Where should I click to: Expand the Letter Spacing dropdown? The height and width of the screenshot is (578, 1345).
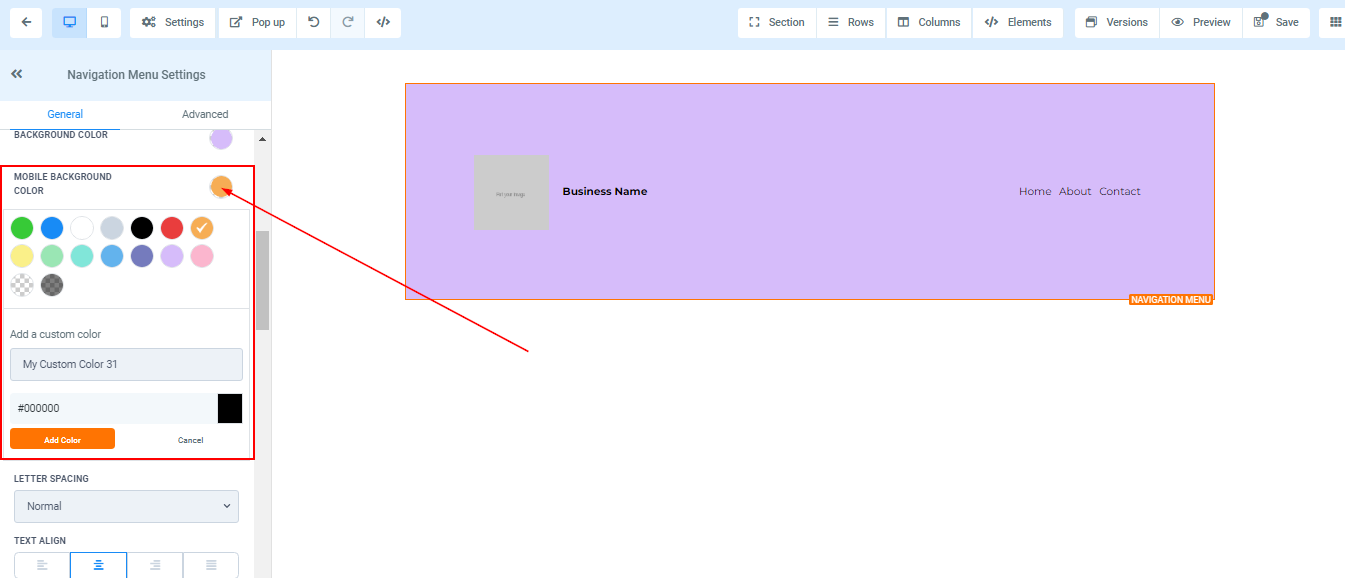tap(126, 506)
